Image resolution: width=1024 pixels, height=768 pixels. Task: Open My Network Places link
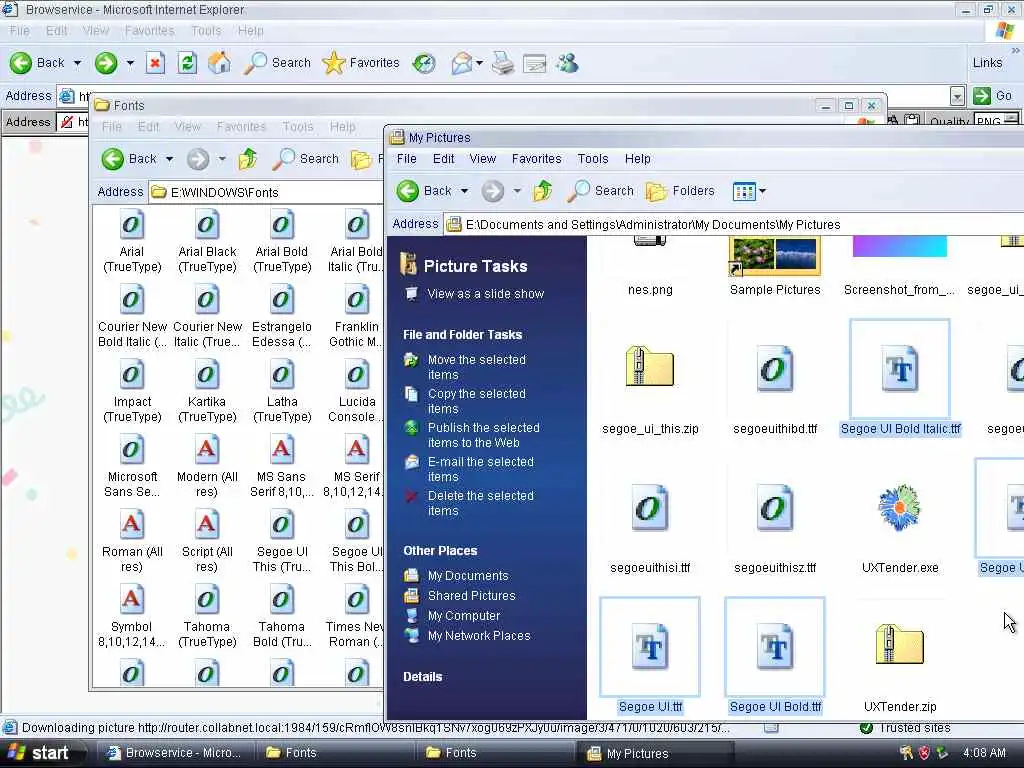pyautogui.click(x=479, y=635)
